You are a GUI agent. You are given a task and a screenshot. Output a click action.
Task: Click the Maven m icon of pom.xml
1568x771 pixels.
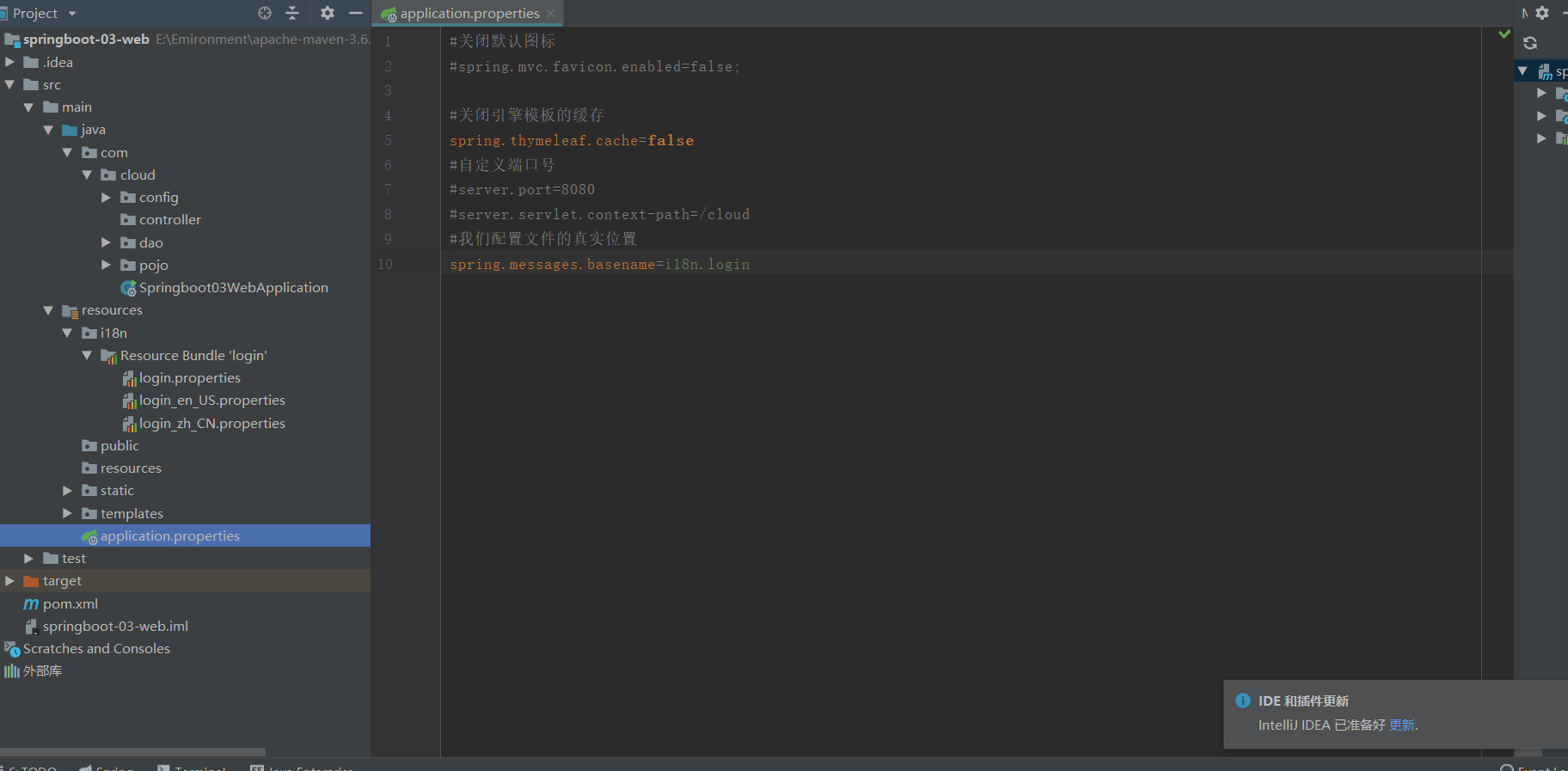coord(31,603)
